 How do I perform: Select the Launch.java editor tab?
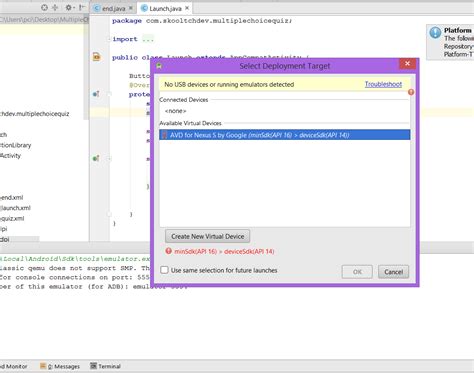165,8
